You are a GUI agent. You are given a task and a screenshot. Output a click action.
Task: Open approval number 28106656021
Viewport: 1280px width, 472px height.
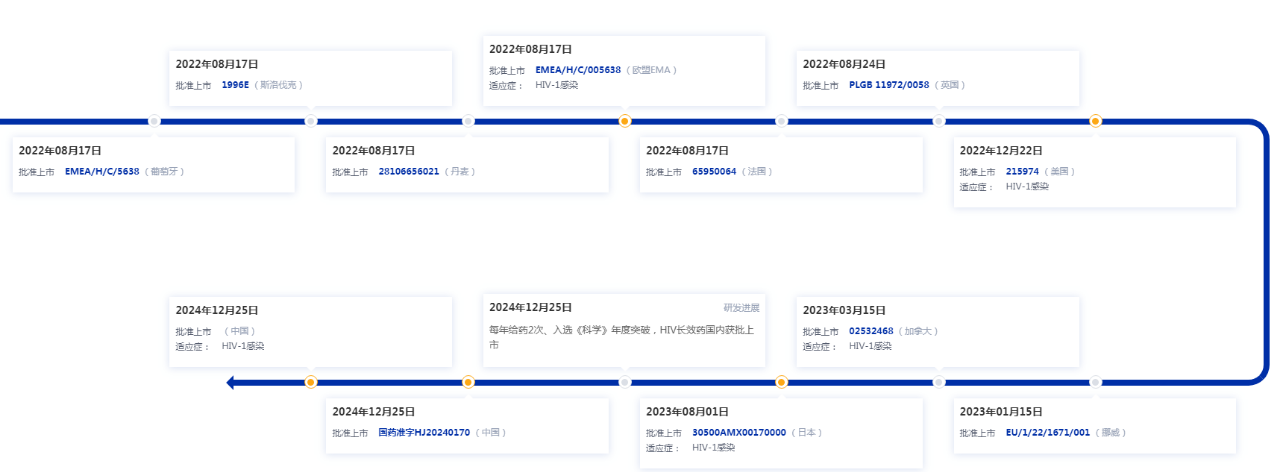409,172
